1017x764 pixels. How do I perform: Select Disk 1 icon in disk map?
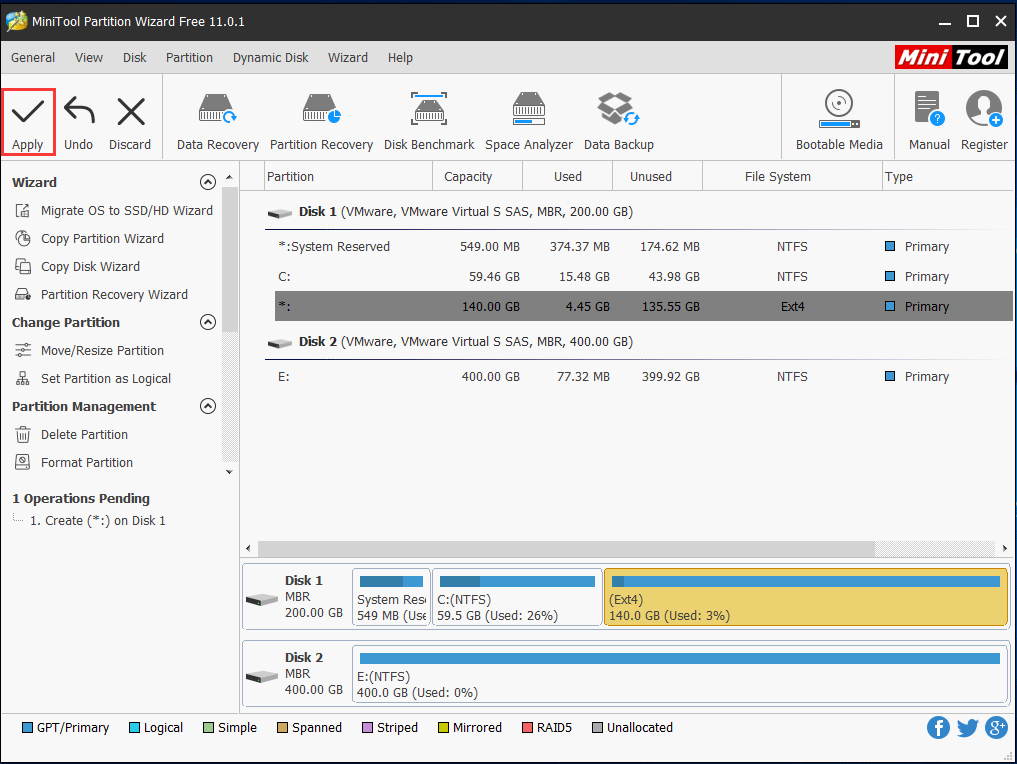(261, 599)
